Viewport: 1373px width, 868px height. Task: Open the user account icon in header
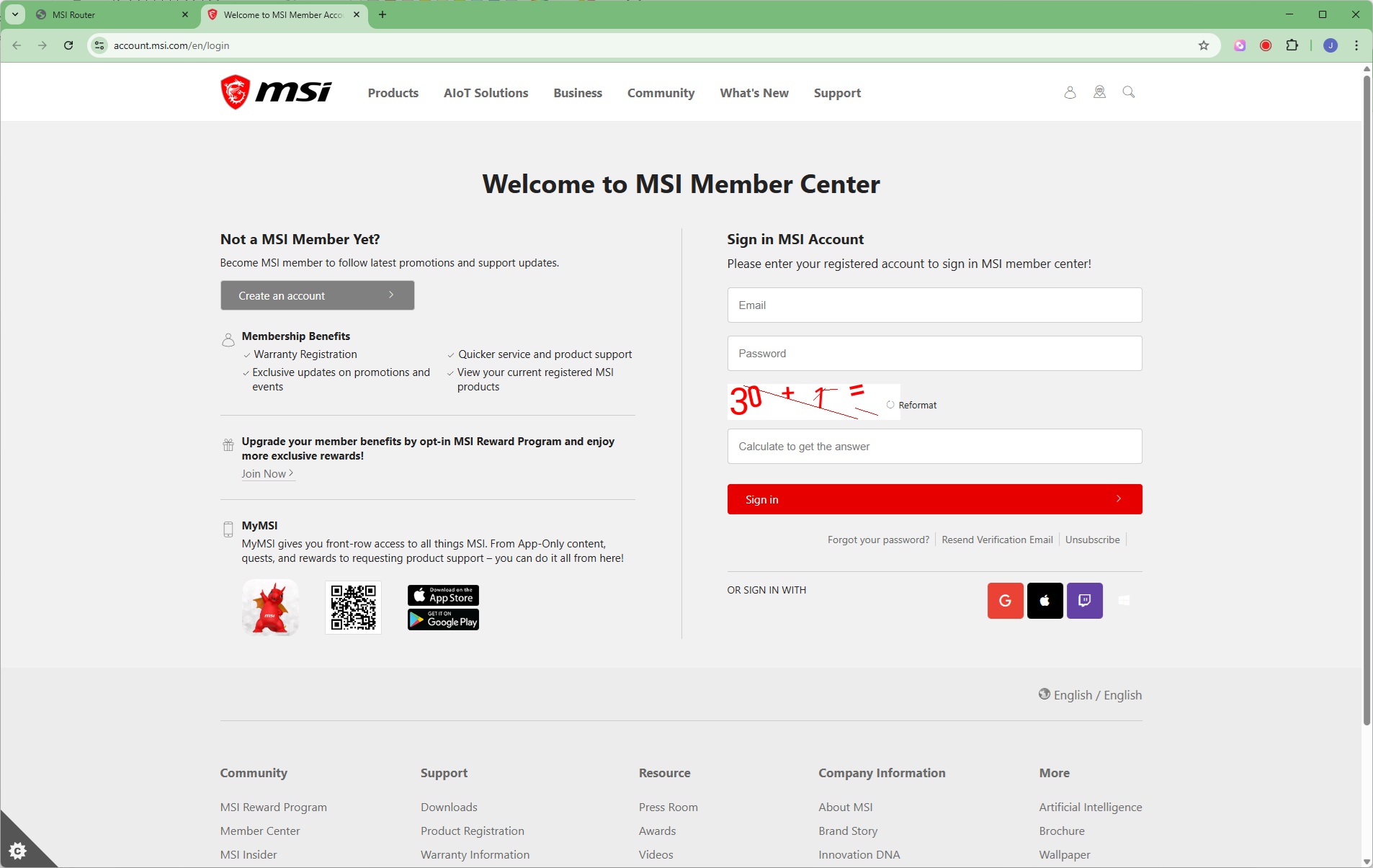(1070, 92)
